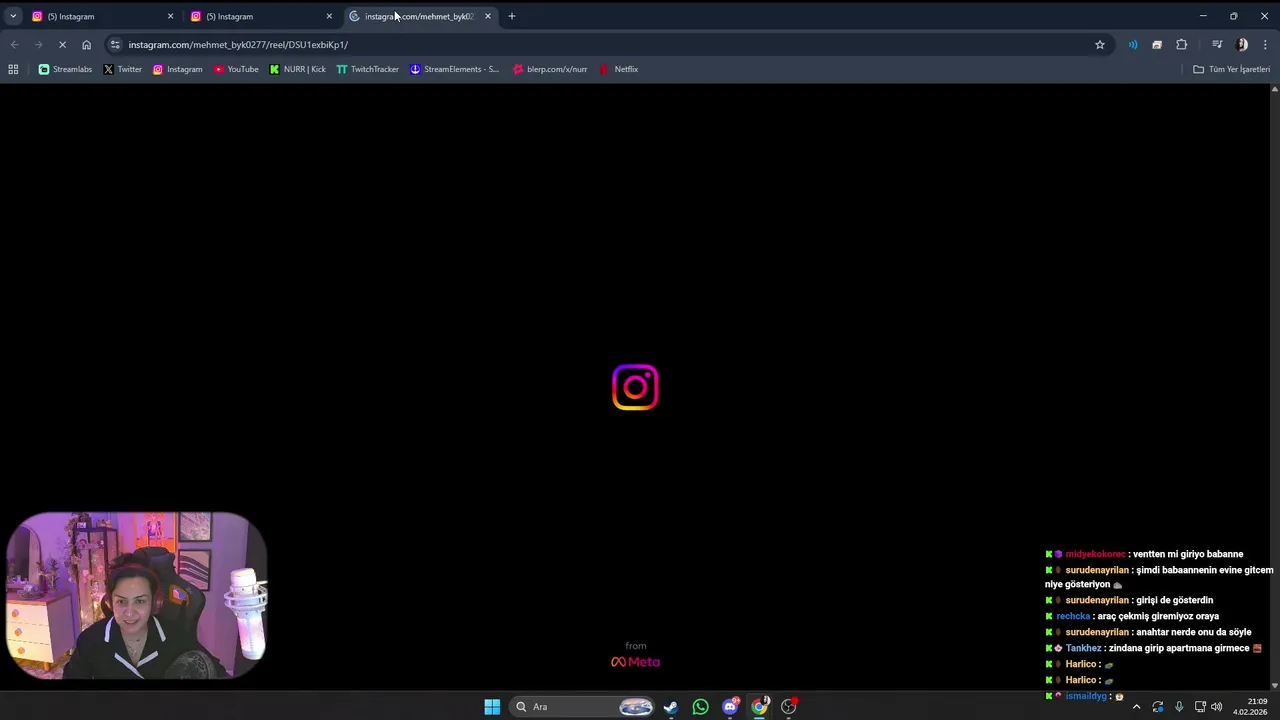Click chat message 'anahtar nerde onu da söyle'

click(1194, 632)
